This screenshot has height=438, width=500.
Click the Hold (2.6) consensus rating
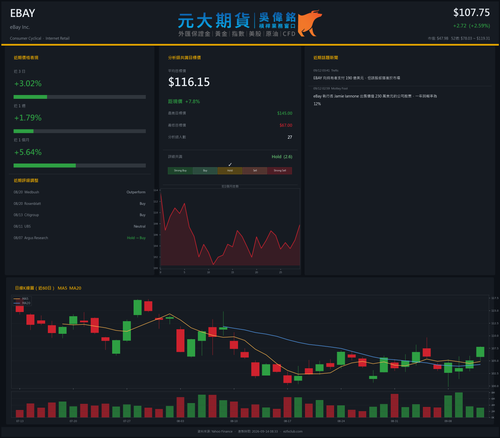tap(282, 157)
